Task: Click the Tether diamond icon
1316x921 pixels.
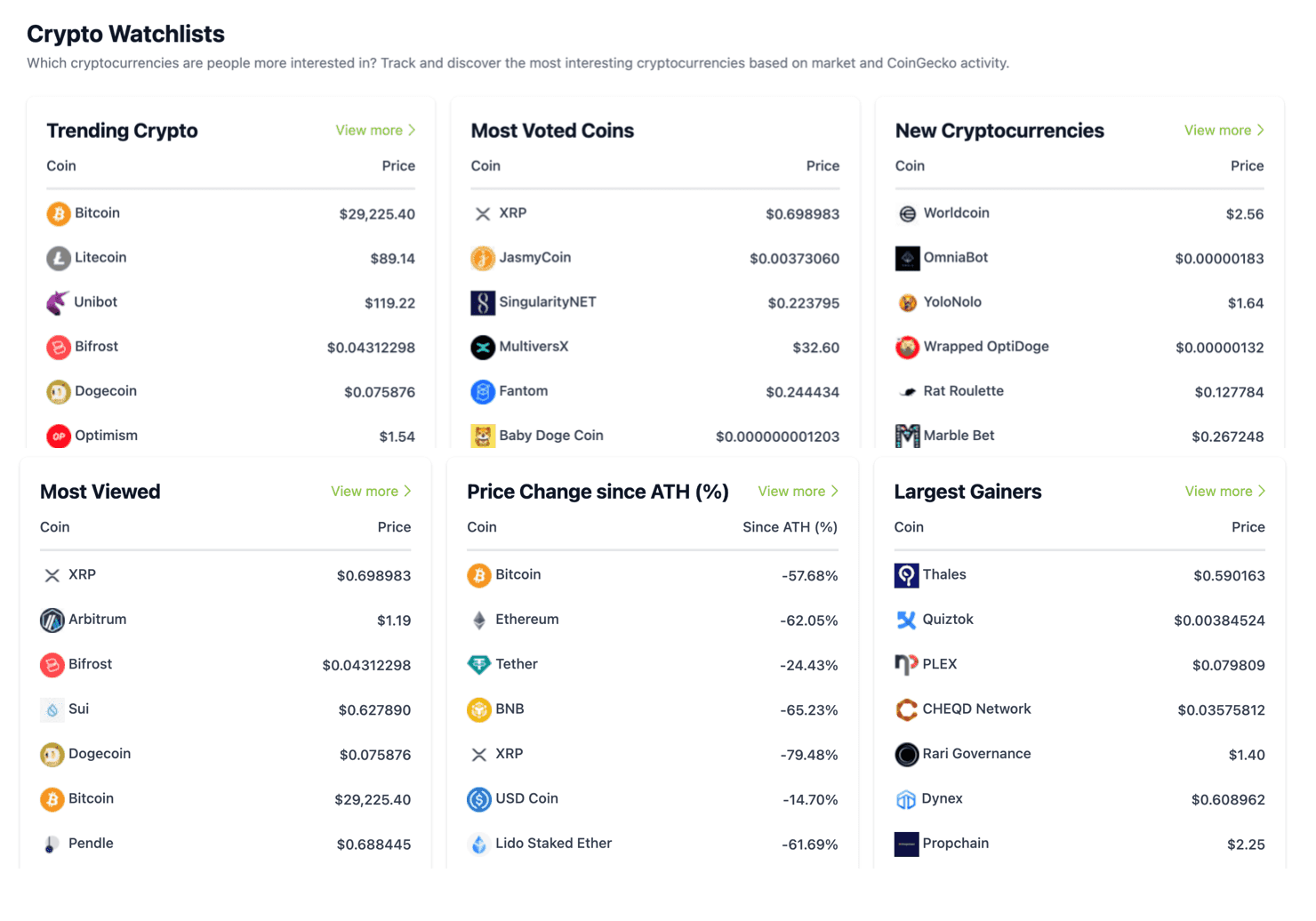Action: click(x=479, y=665)
